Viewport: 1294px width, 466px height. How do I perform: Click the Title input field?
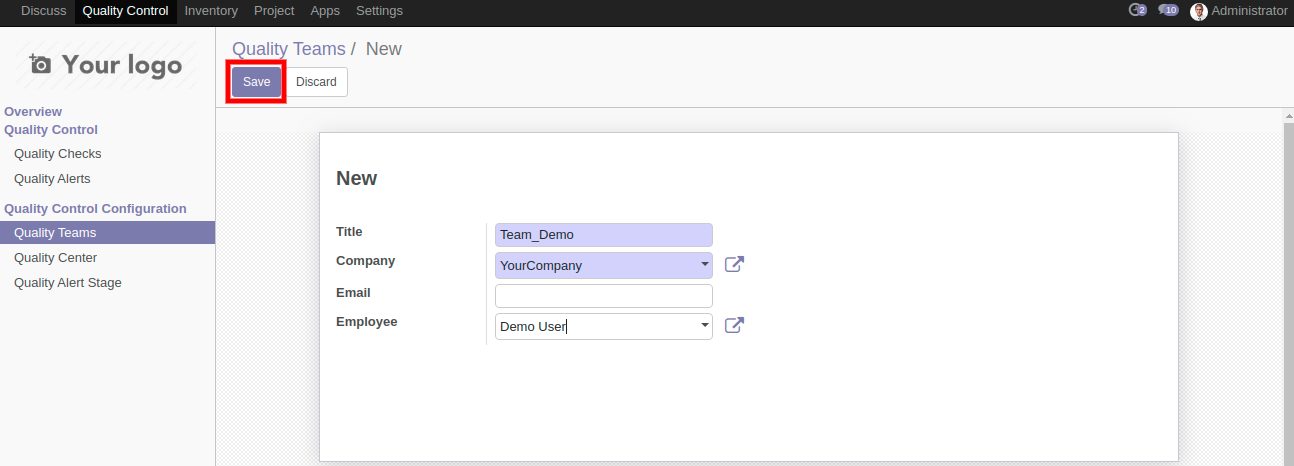(603, 235)
